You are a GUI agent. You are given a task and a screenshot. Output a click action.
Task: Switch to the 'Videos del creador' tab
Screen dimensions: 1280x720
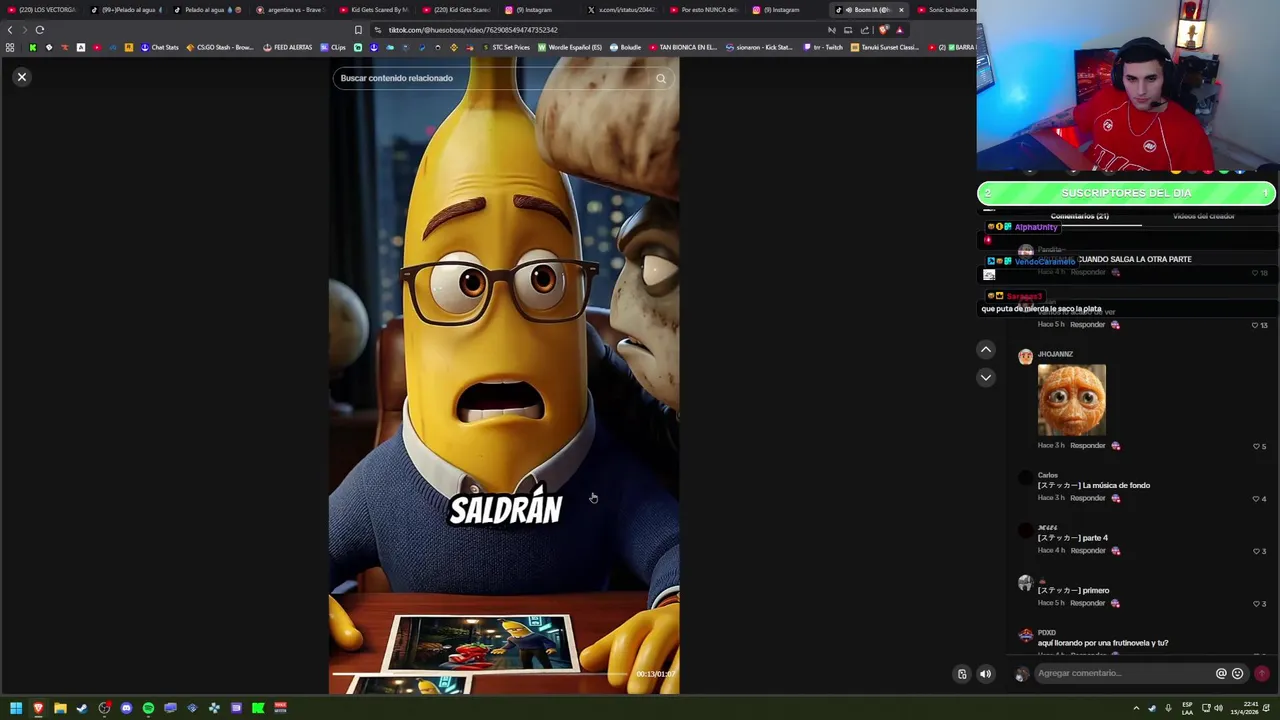[x=1203, y=216]
